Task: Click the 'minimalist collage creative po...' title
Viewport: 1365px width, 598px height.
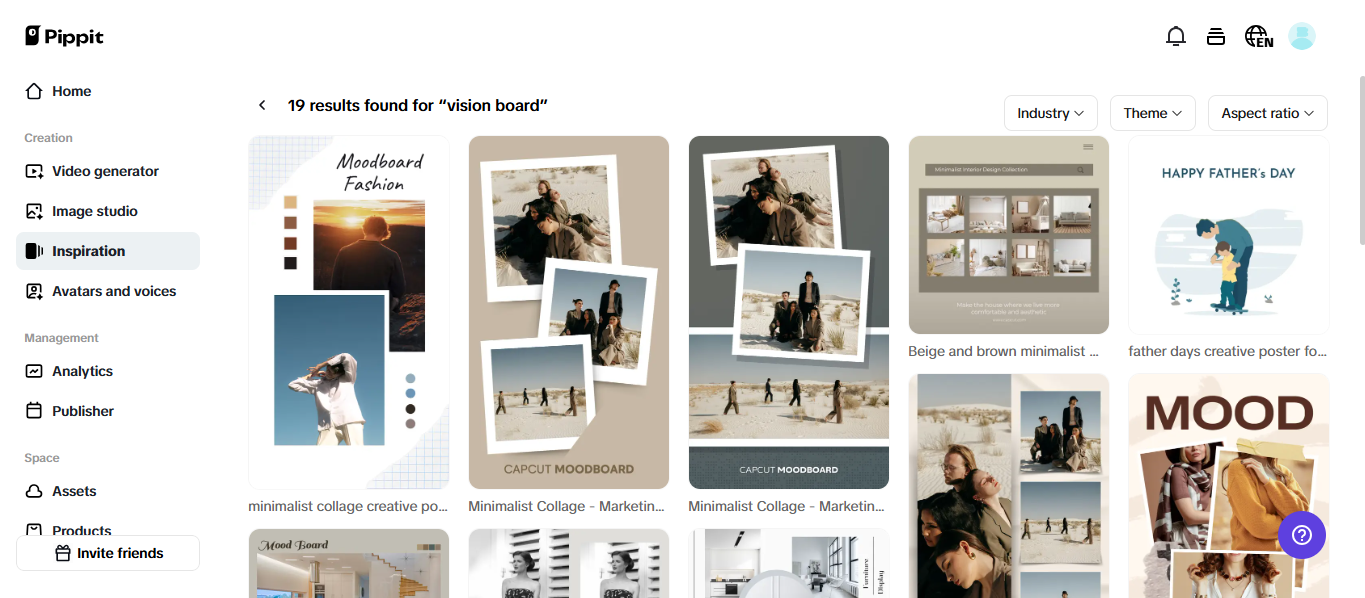Action: pyautogui.click(x=348, y=506)
